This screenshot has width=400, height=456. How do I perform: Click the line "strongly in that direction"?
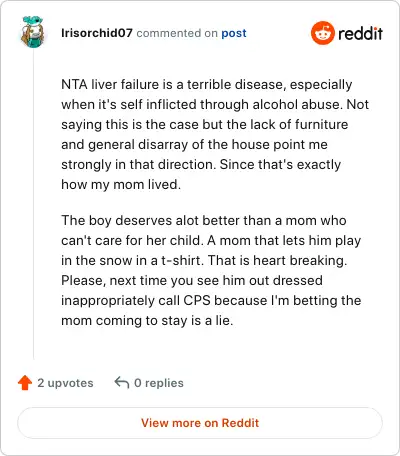pyautogui.click(x=138, y=165)
